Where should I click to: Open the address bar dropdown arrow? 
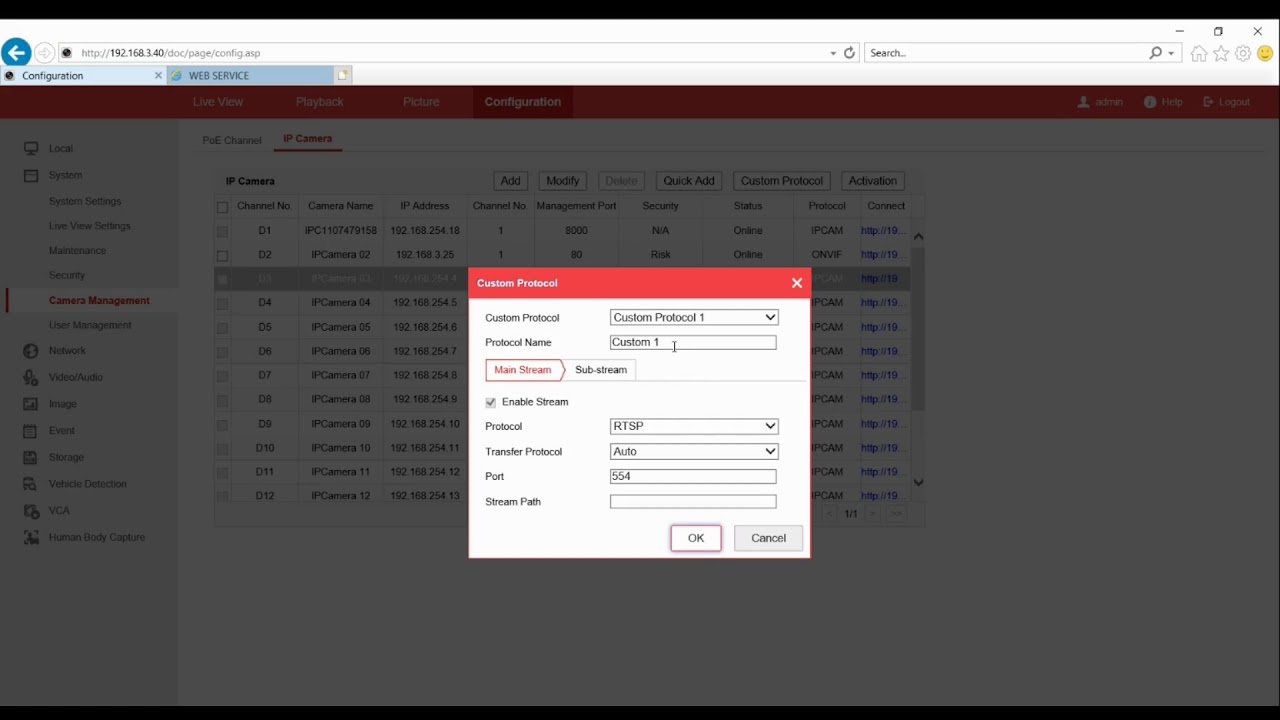coord(833,53)
